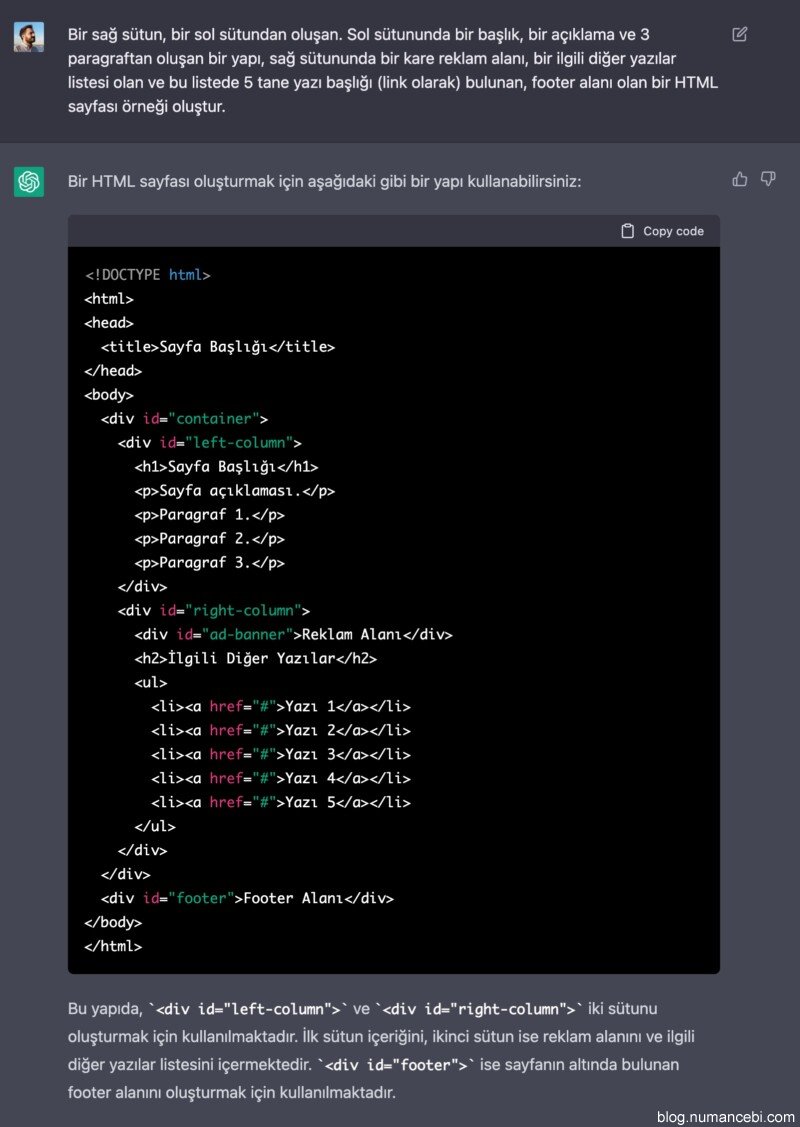Click the "Copy code" text label
This screenshot has height=1127, width=800.
tap(673, 231)
